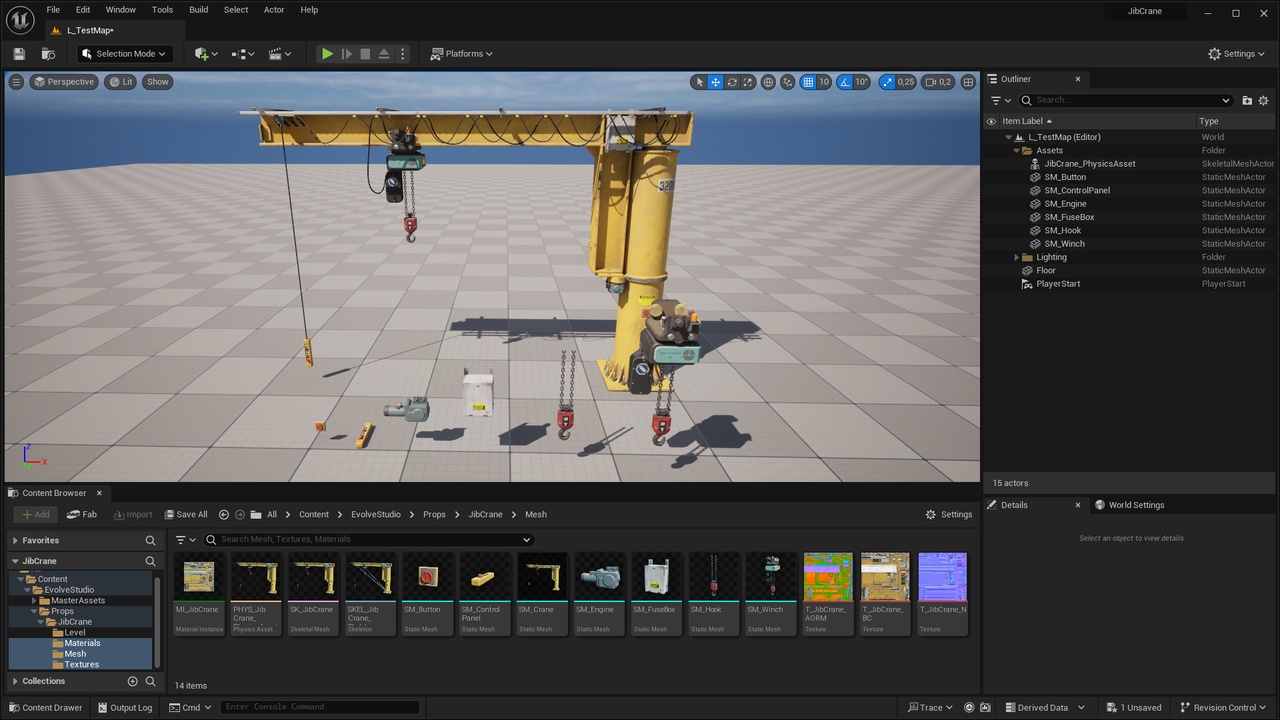The height and width of the screenshot is (720, 1280).
Task: Activate the Scale transform tool
Action: tap(748, 82)
